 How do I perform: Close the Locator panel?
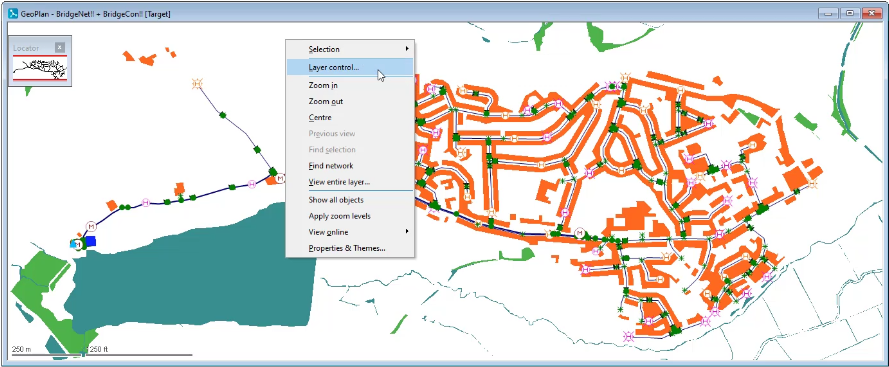tap(60, 48)
